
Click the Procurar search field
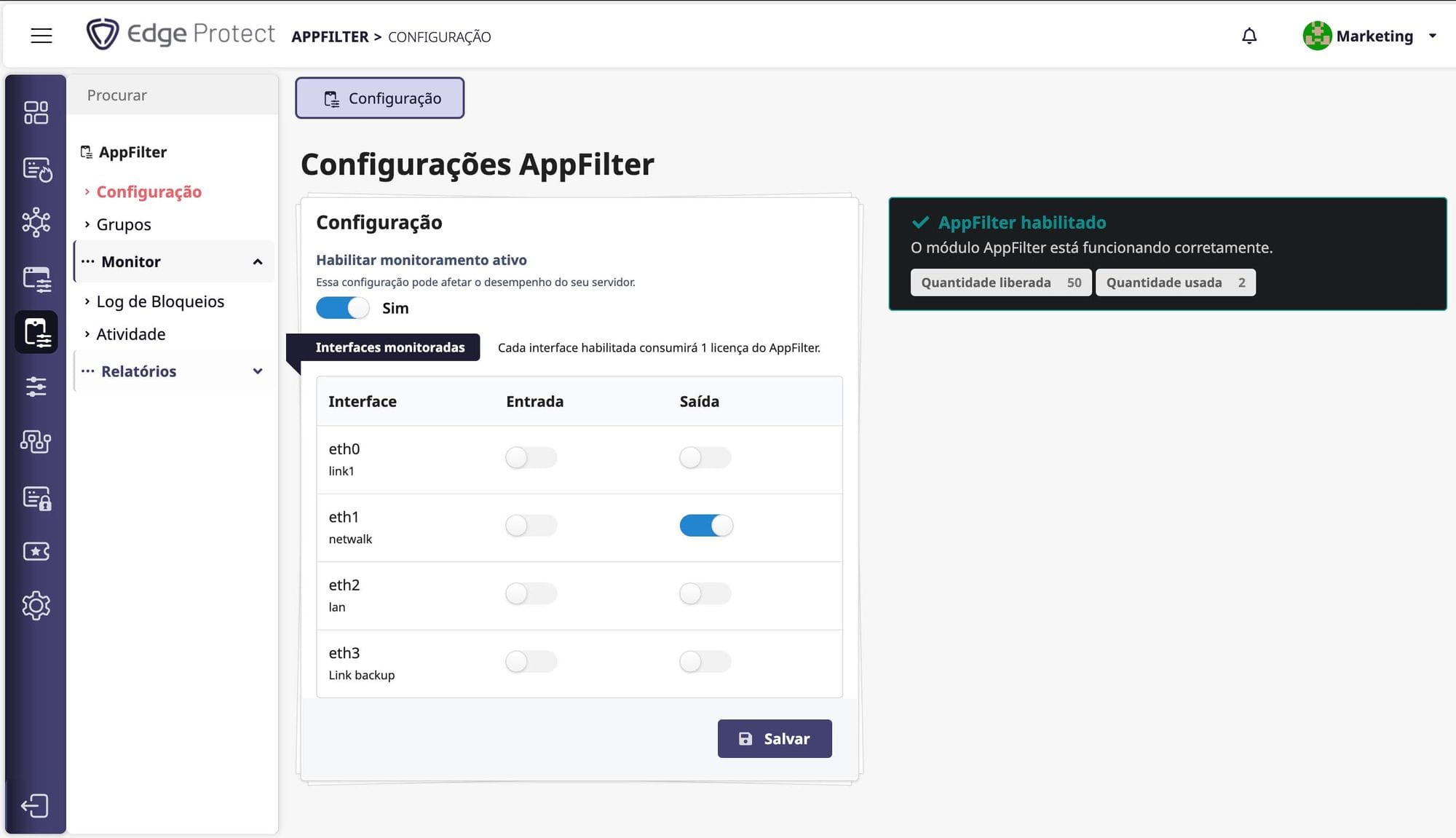173,95
